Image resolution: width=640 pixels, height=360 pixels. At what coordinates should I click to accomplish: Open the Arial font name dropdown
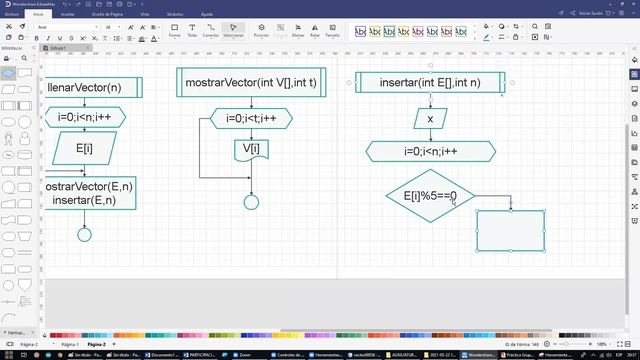[x=96, y=27]
